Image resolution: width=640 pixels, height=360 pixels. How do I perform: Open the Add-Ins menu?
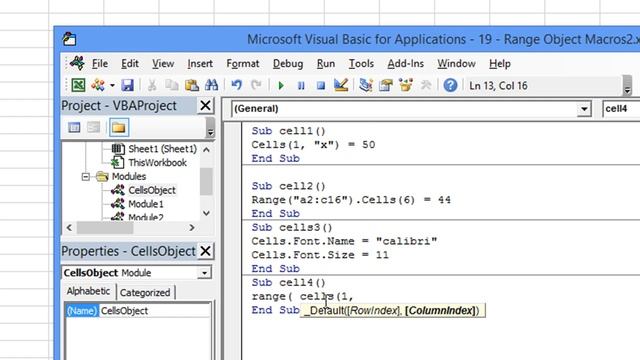point(406,64)
